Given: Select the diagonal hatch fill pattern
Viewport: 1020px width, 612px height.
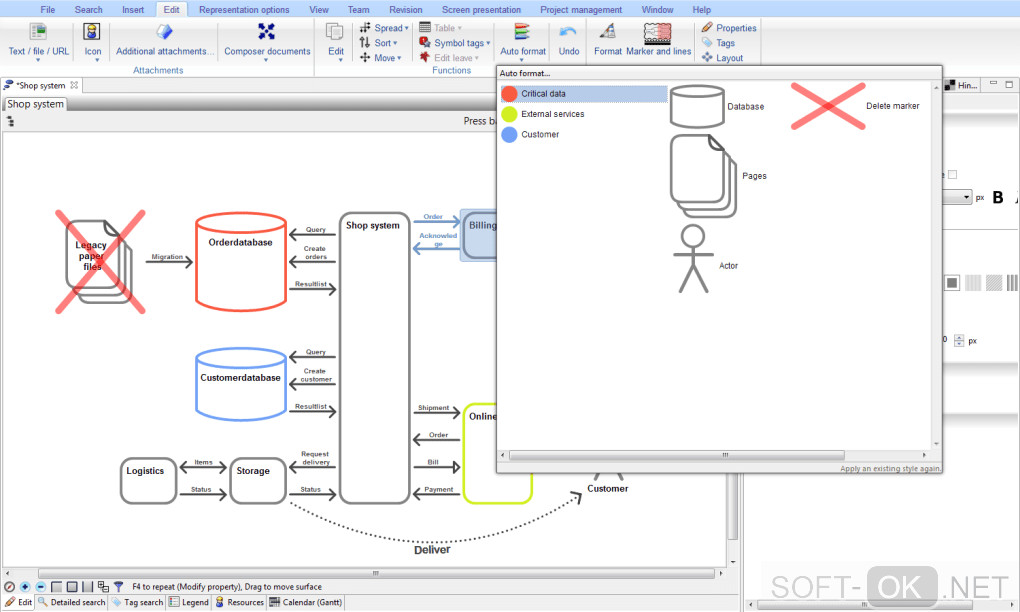Looking at the screenshot, I should click(993, 283).
